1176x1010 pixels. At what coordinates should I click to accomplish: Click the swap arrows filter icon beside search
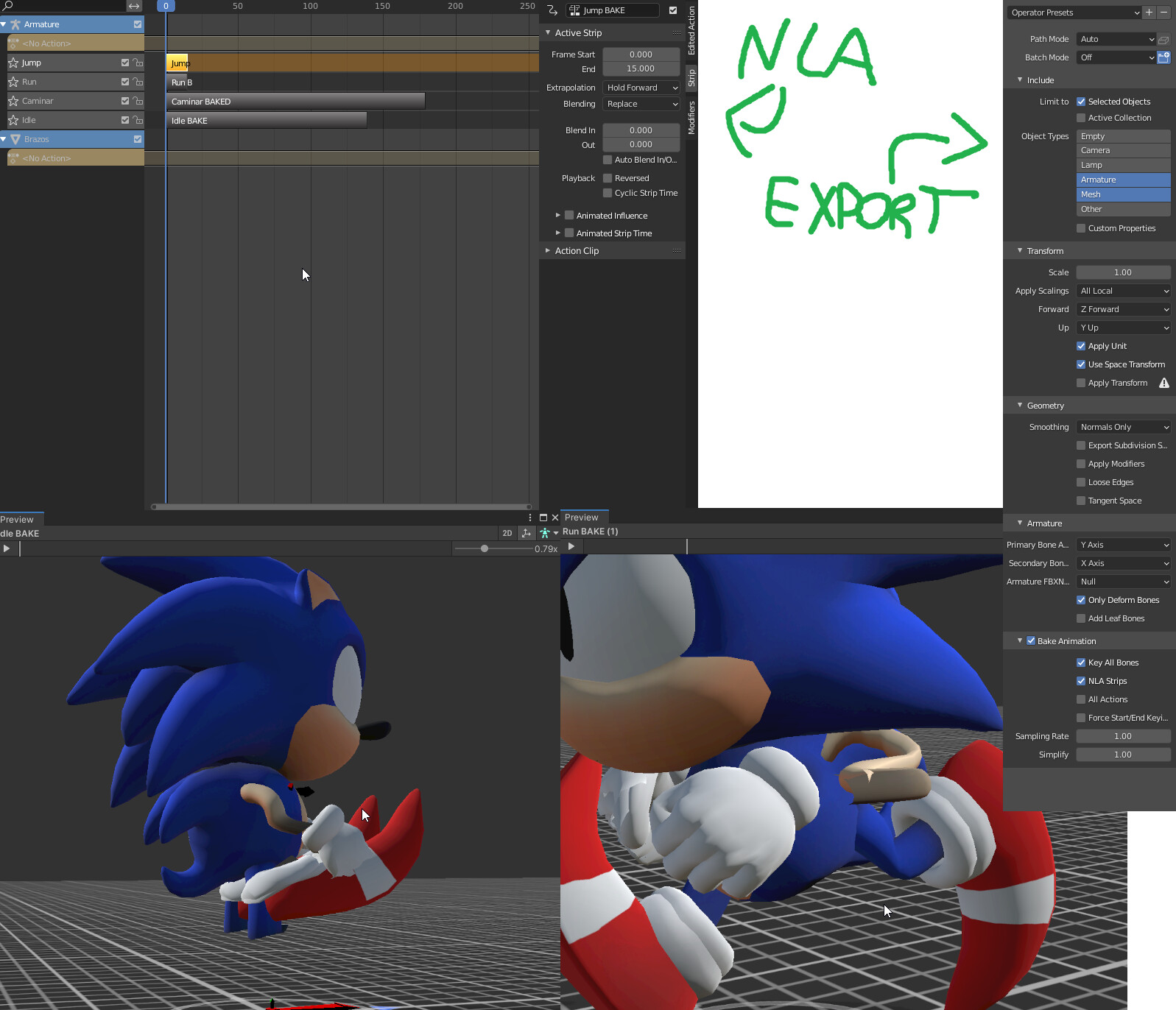click(134, 6)
